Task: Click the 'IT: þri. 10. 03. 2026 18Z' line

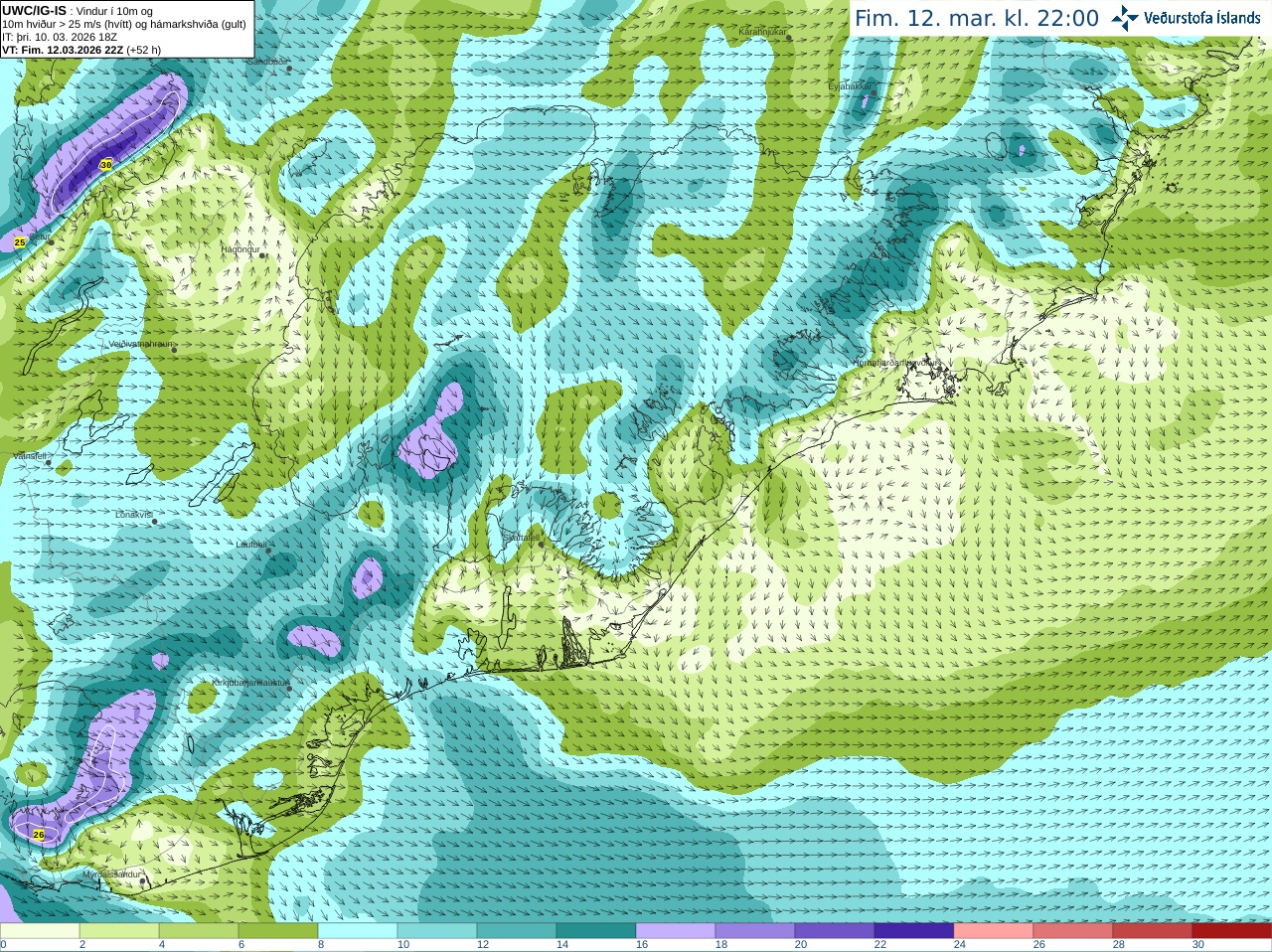Action: [x=60, y=37]
